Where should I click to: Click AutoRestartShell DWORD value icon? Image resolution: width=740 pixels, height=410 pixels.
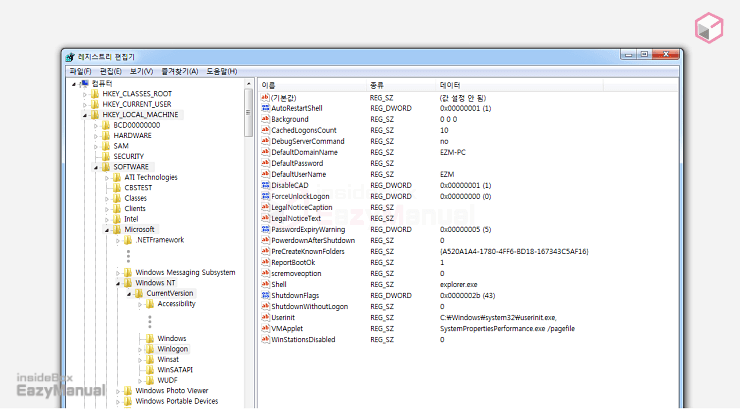click(x=265, y=108)
